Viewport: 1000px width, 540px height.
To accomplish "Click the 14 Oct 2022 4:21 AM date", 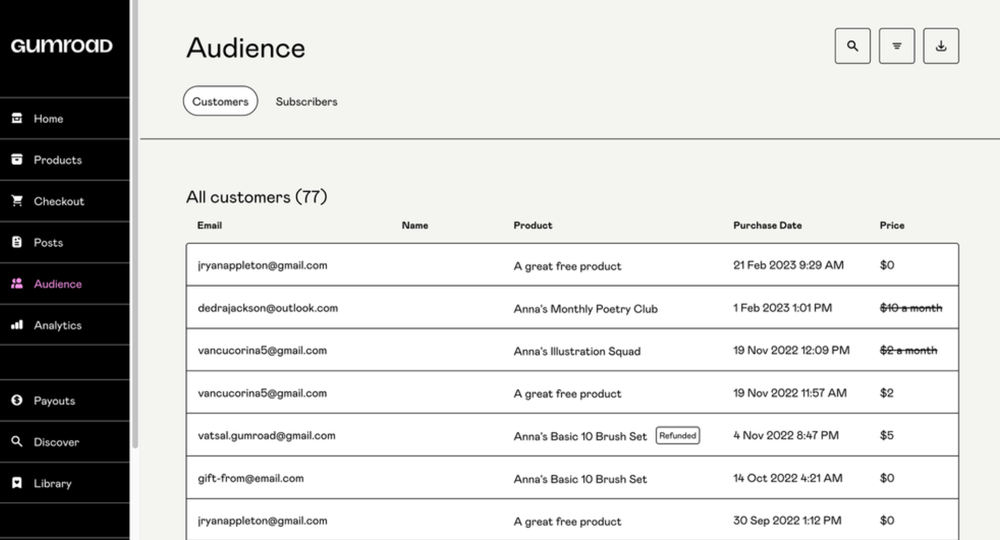I will click(x=788, y=478).
